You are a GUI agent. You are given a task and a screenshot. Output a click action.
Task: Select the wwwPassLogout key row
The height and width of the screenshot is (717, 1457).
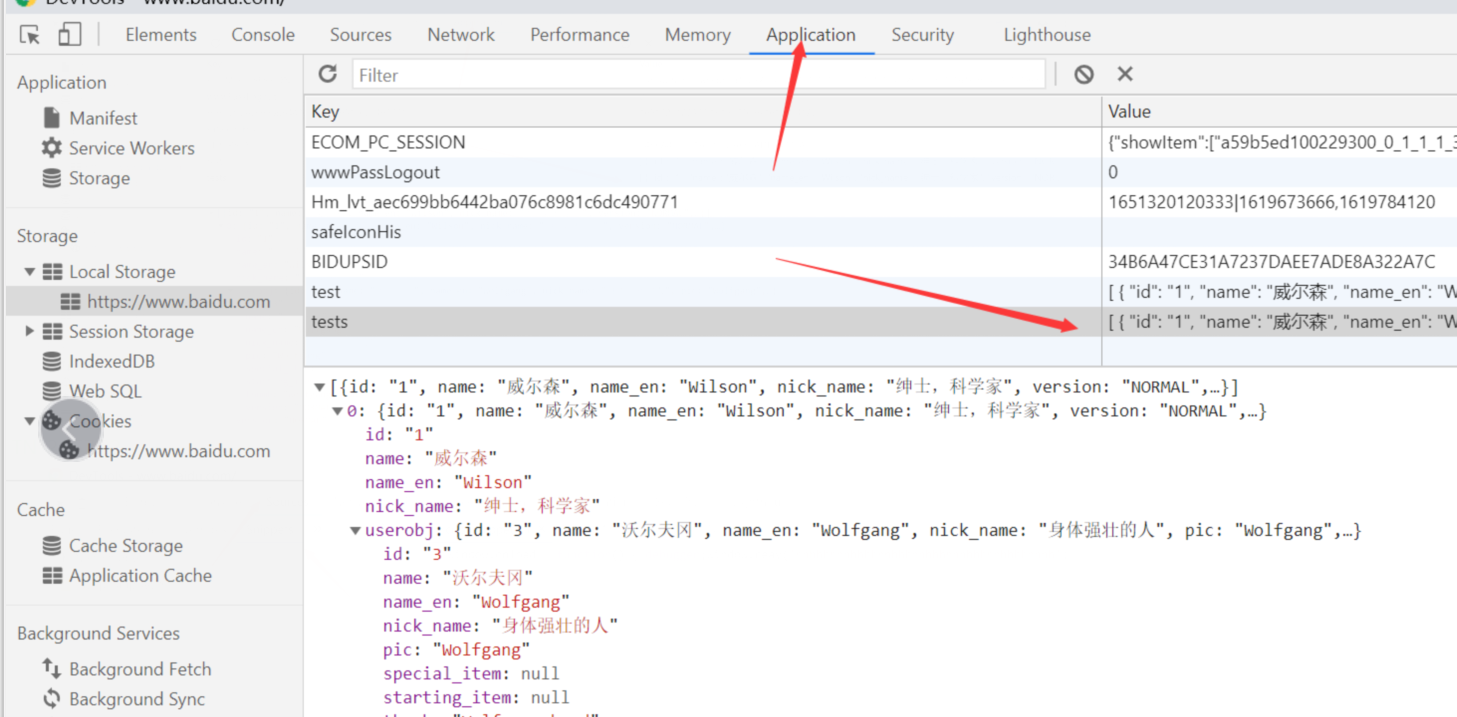[702, 172]
